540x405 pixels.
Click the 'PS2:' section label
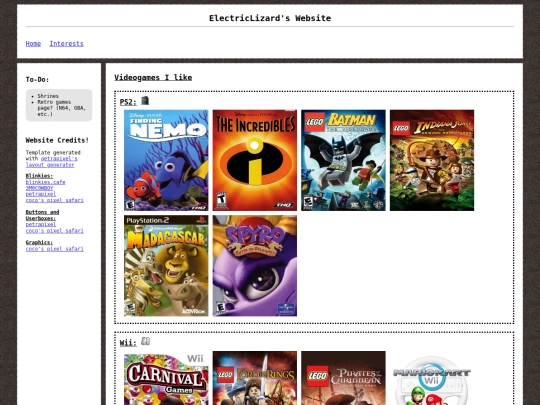click(x=128, y=102)
